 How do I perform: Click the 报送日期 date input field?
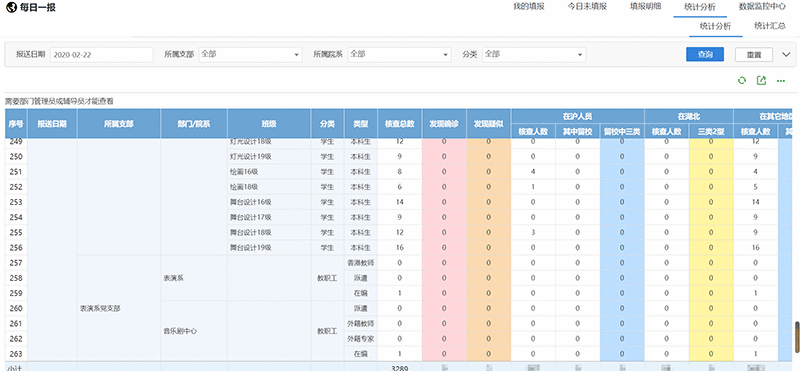point(102,55)
